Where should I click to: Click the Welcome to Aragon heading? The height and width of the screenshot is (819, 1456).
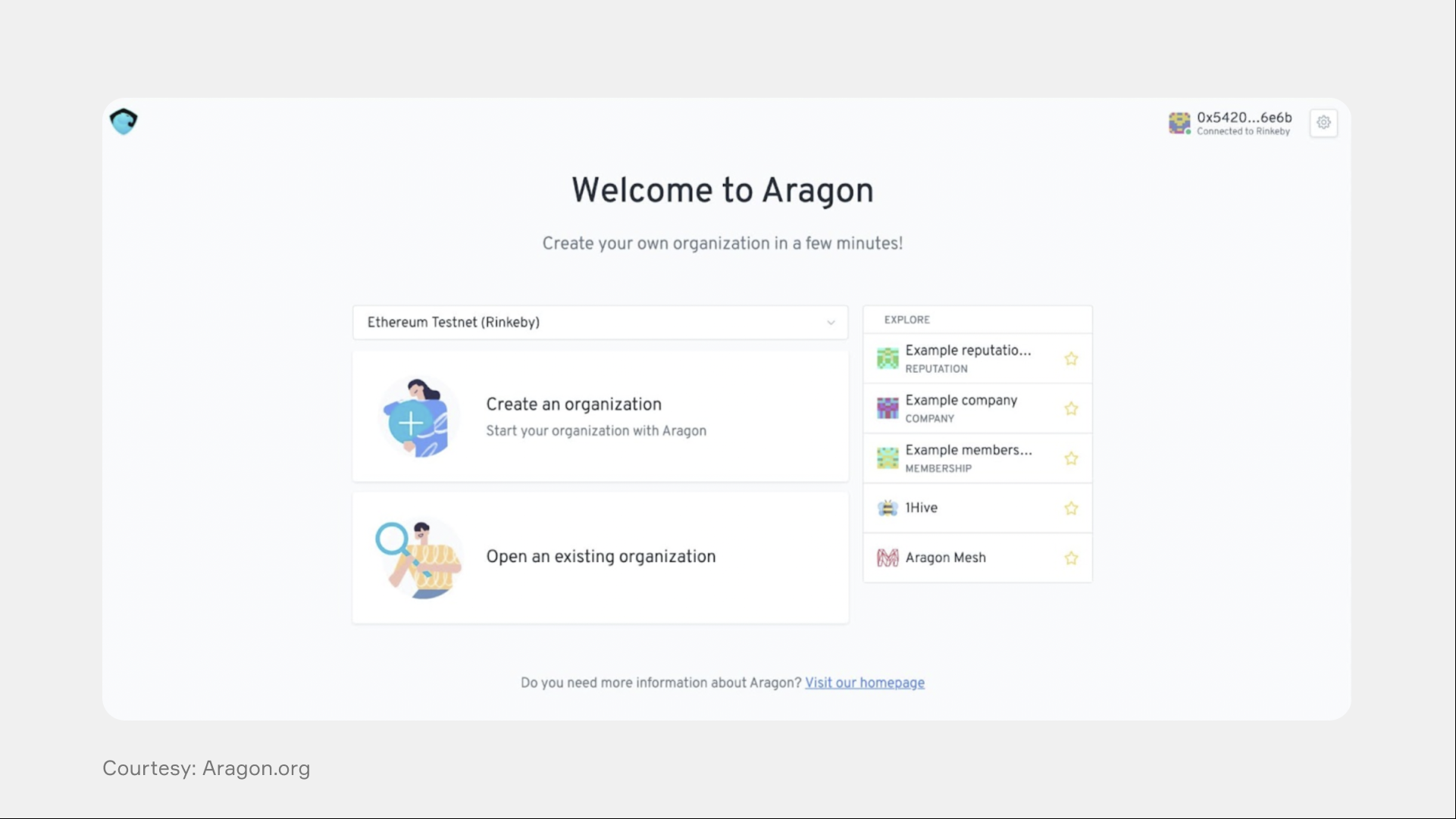[x=722, y=190]
